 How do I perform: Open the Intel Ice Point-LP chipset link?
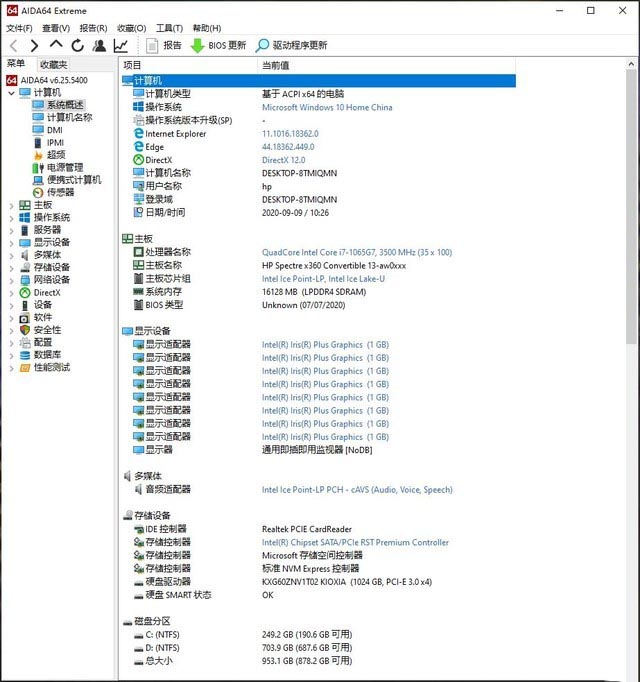click(323, 279)
